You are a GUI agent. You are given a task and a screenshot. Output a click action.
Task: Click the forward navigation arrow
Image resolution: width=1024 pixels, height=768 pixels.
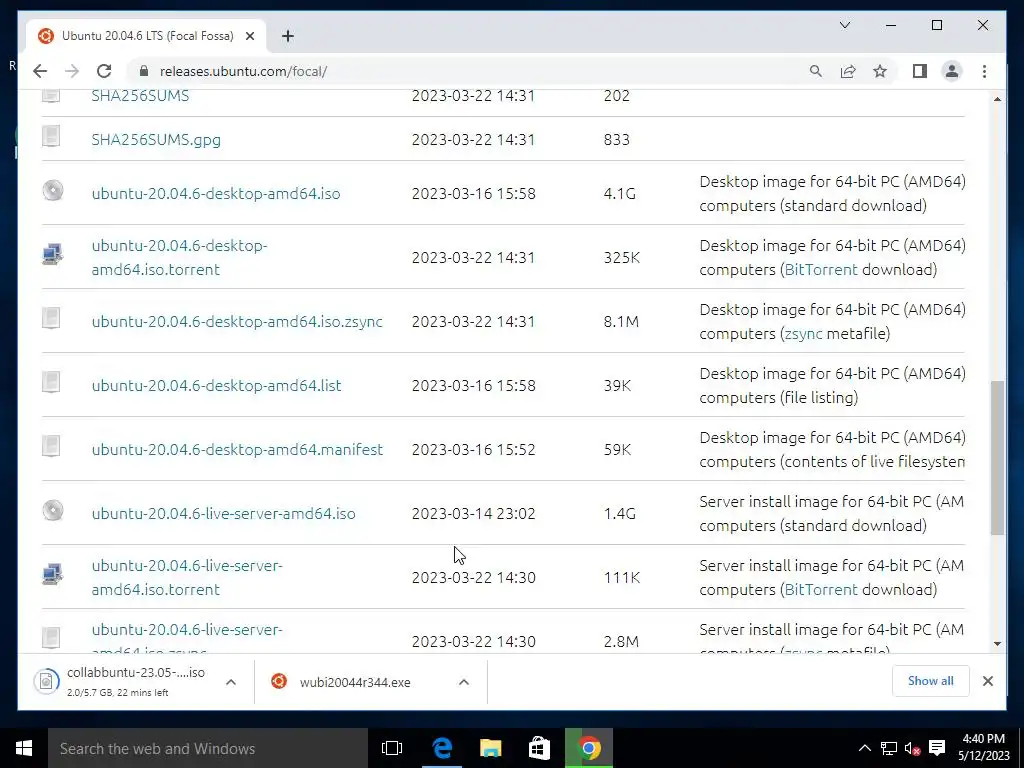72,71
